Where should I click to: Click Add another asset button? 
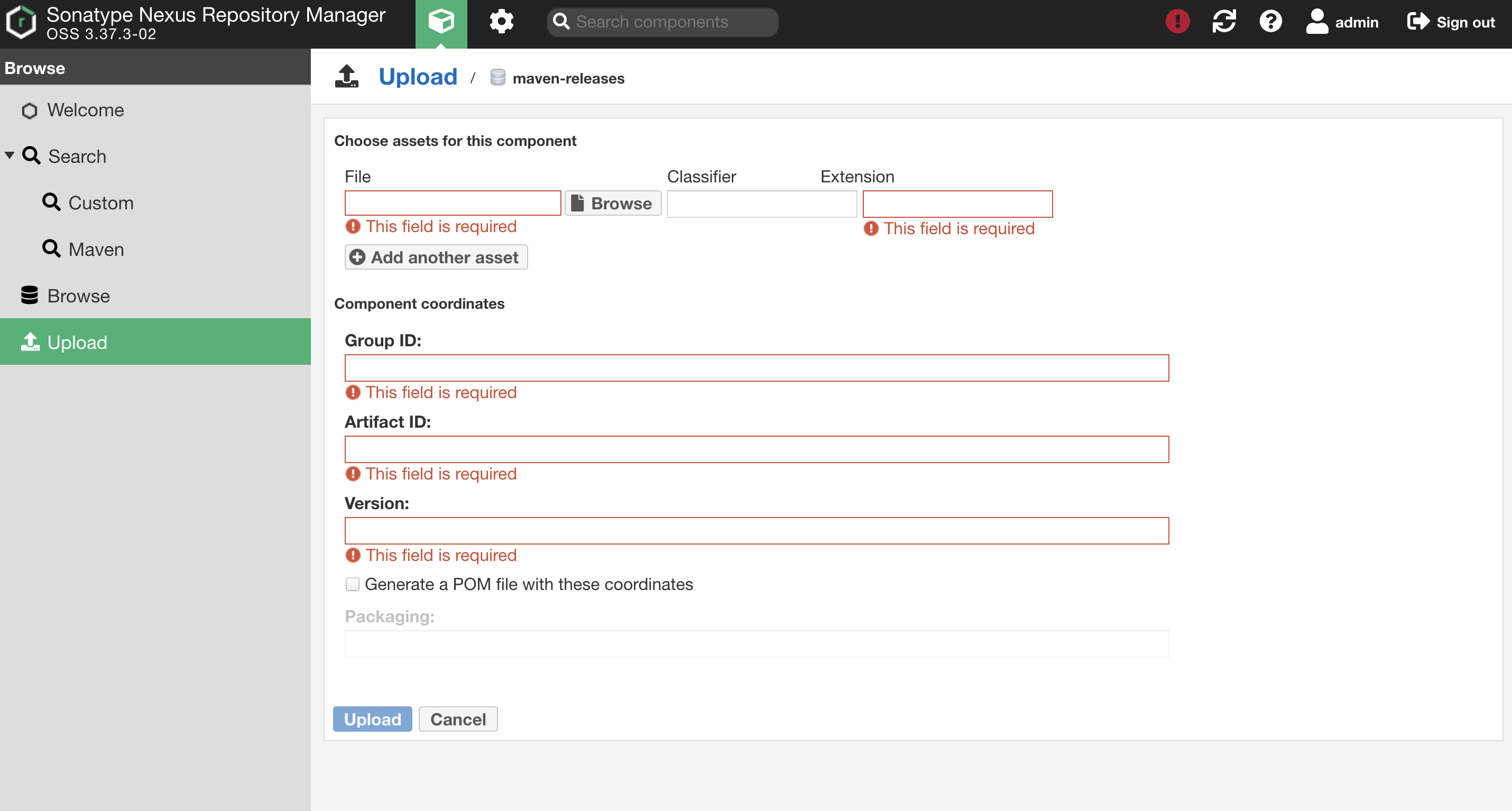tap(436, 257)
